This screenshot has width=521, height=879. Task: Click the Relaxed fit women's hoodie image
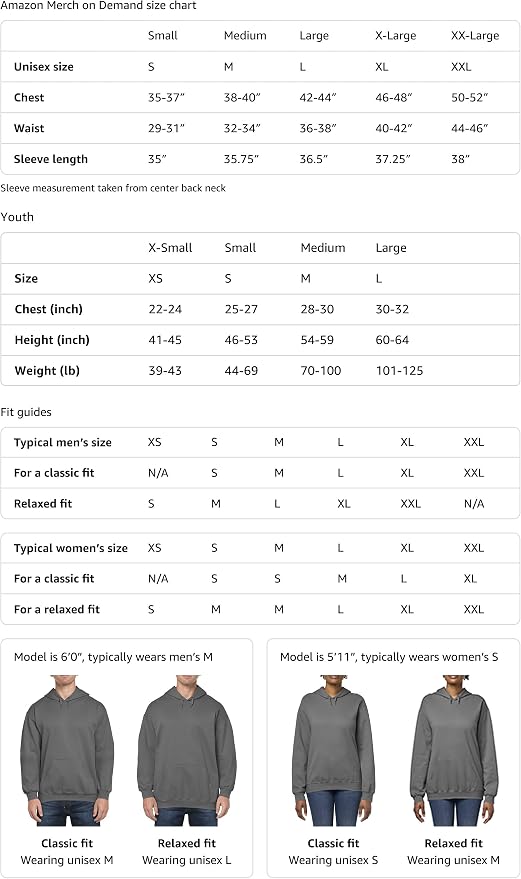coord(454,751)
